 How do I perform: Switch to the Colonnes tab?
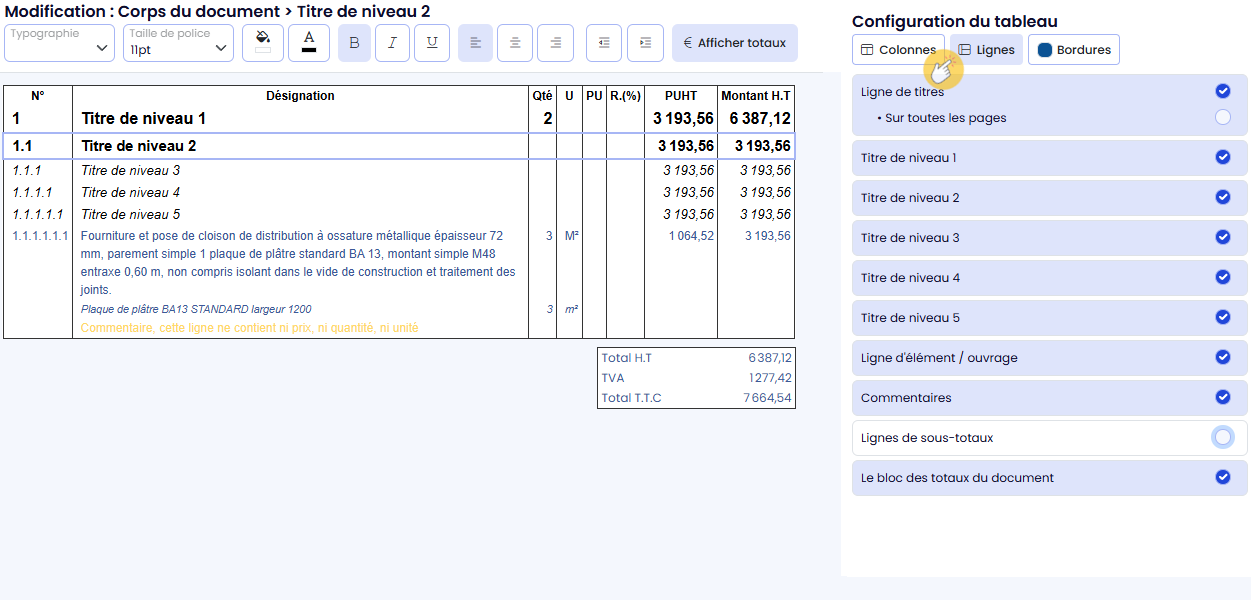tap(898, 50)
